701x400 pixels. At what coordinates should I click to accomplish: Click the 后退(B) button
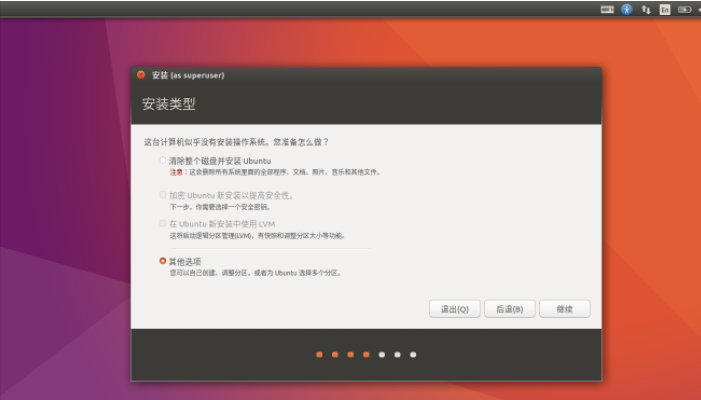tap(510, 309)
